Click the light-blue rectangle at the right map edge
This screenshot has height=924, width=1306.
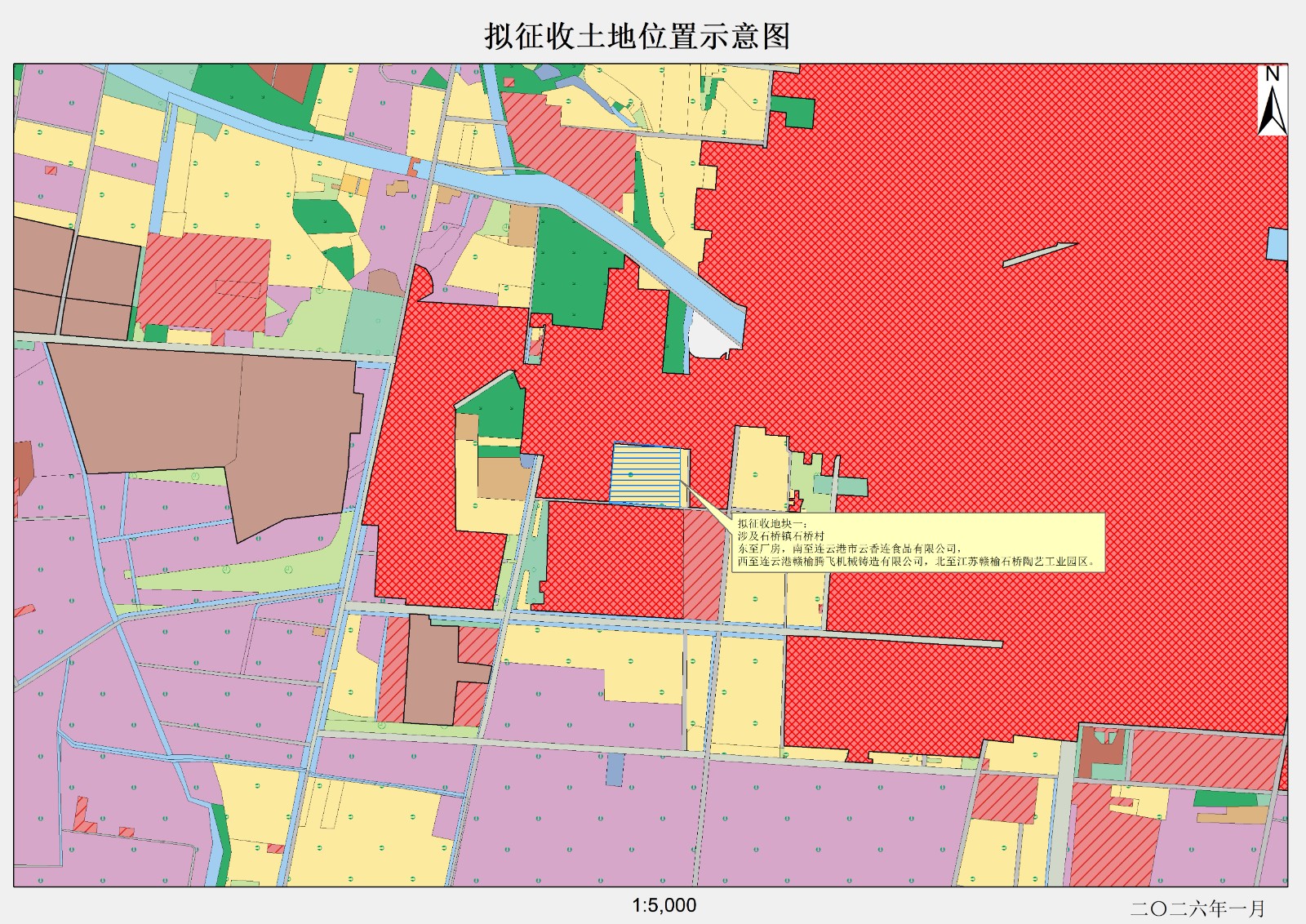1277,244
